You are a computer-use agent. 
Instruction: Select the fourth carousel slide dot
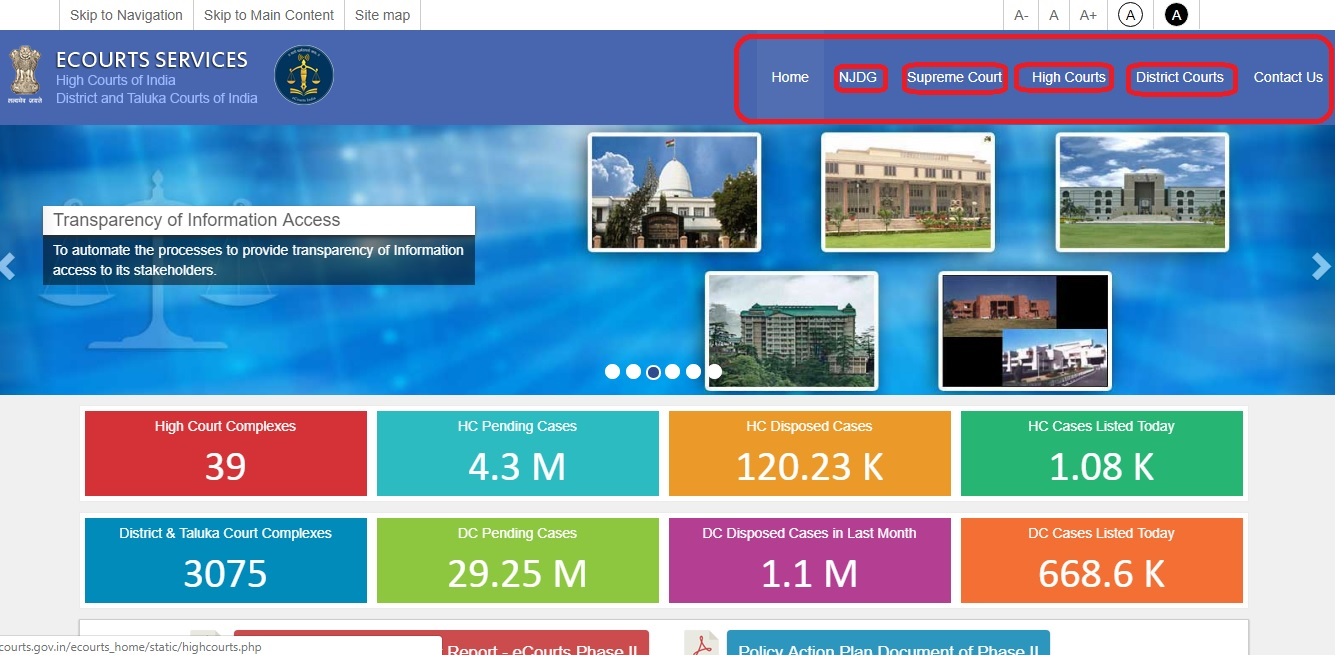674,371
